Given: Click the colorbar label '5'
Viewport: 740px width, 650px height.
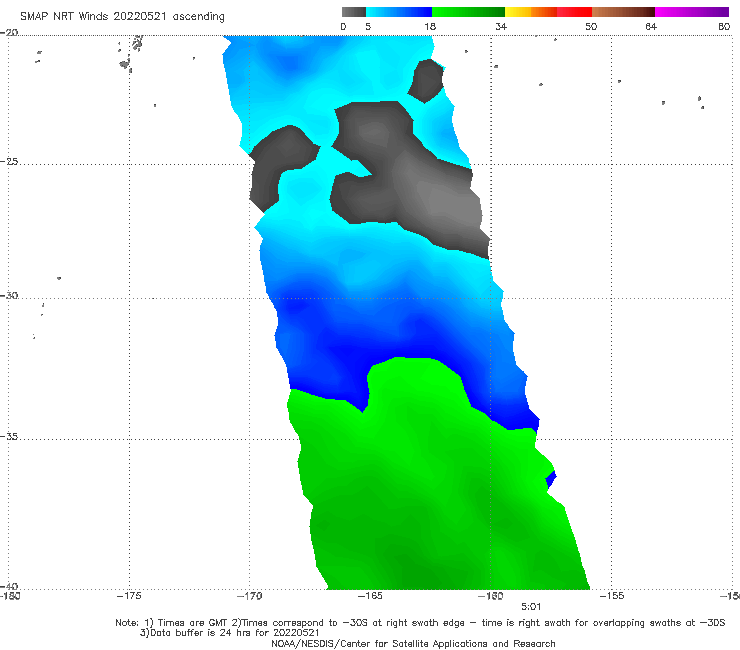Looking at the screenshot, I should click(368, 26).
